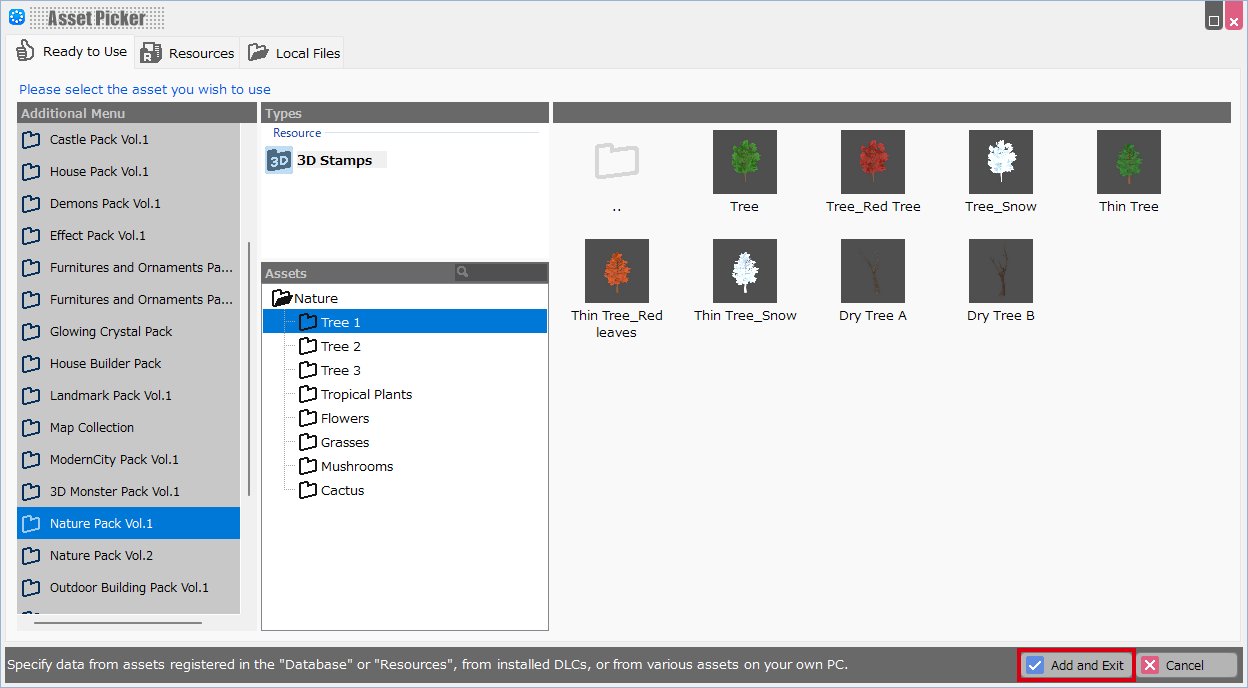Select Nature Pack Vol.2 in Additional Menu
Image resolution: width=1248 pixels, height=688 pixels.
pyautogui.click(x=101, y=555)
